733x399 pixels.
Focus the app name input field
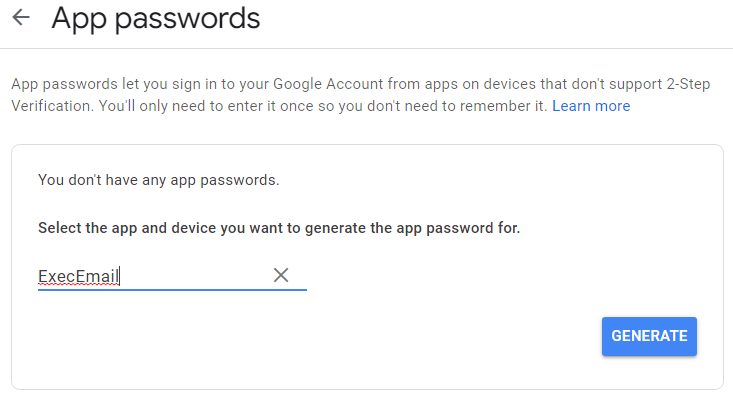(x=172, y=276)
